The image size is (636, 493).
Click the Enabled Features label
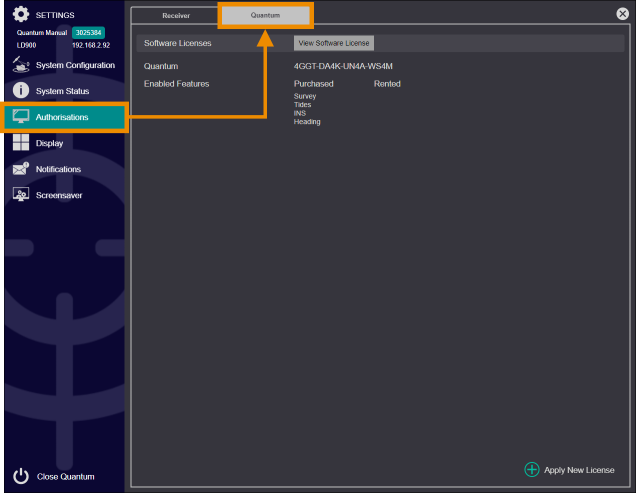(x=176, y=84)
